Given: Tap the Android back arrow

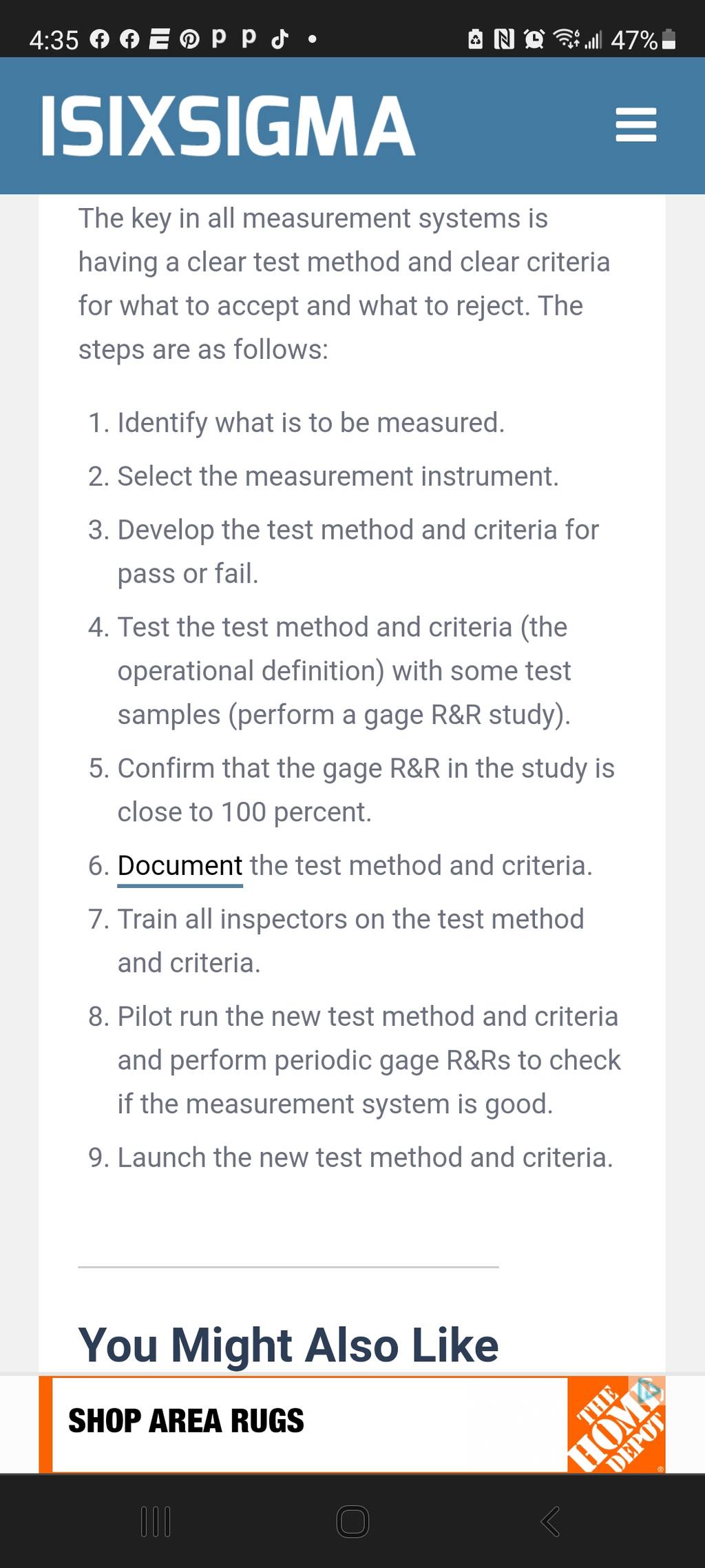Looking at the screenshot, I should tap(550, 1522).
